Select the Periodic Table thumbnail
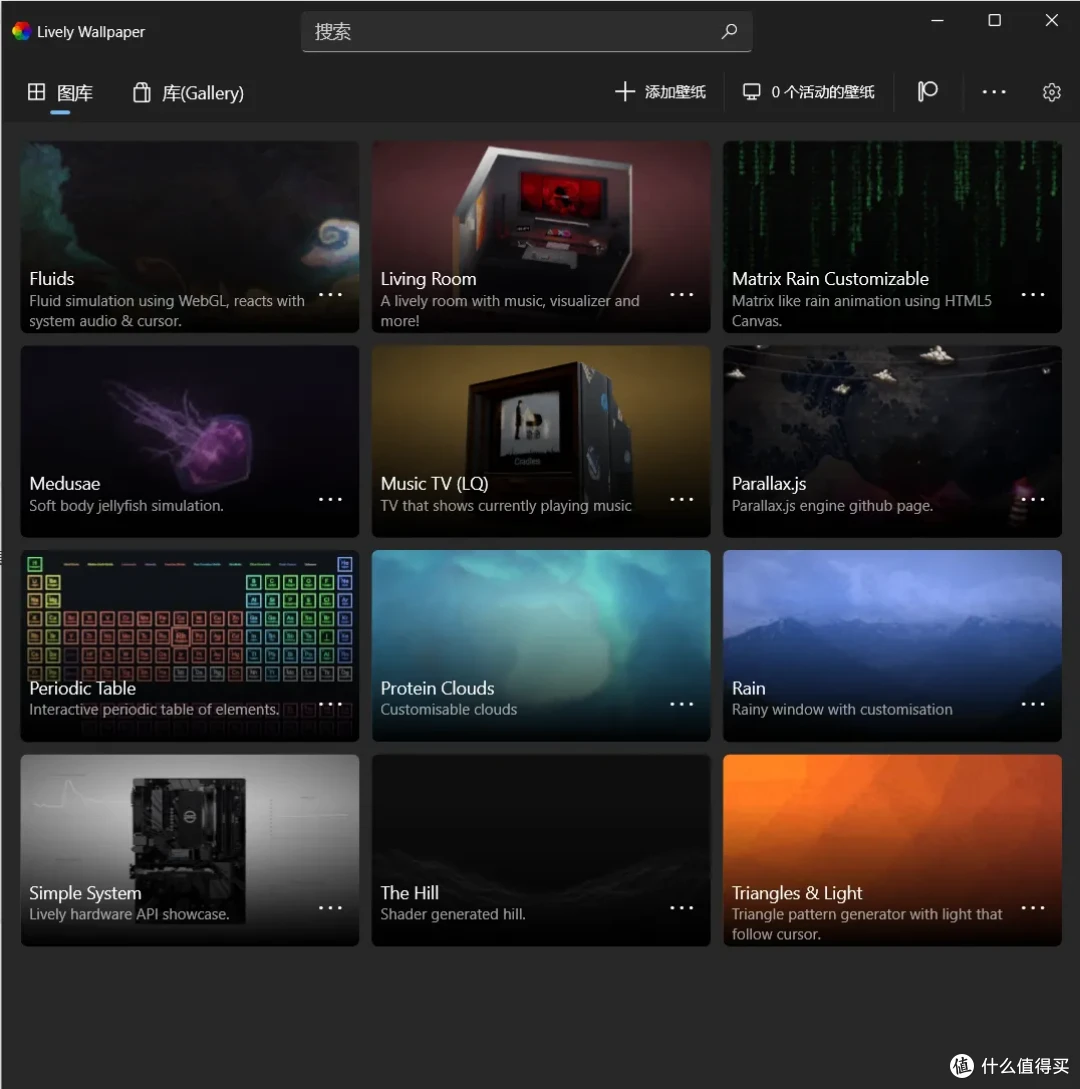This screenshot has width=1080, height=1089. coord(190,646)
